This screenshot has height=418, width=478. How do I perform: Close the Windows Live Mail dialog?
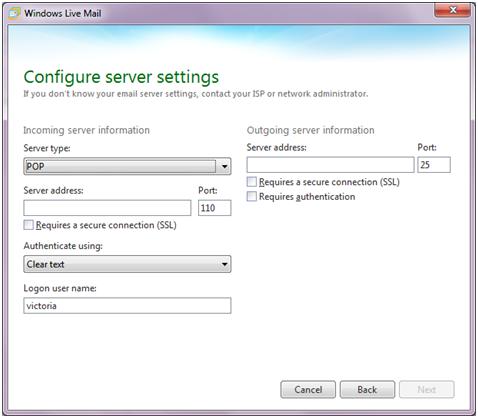pyautogui.click(x=453, y=10)
